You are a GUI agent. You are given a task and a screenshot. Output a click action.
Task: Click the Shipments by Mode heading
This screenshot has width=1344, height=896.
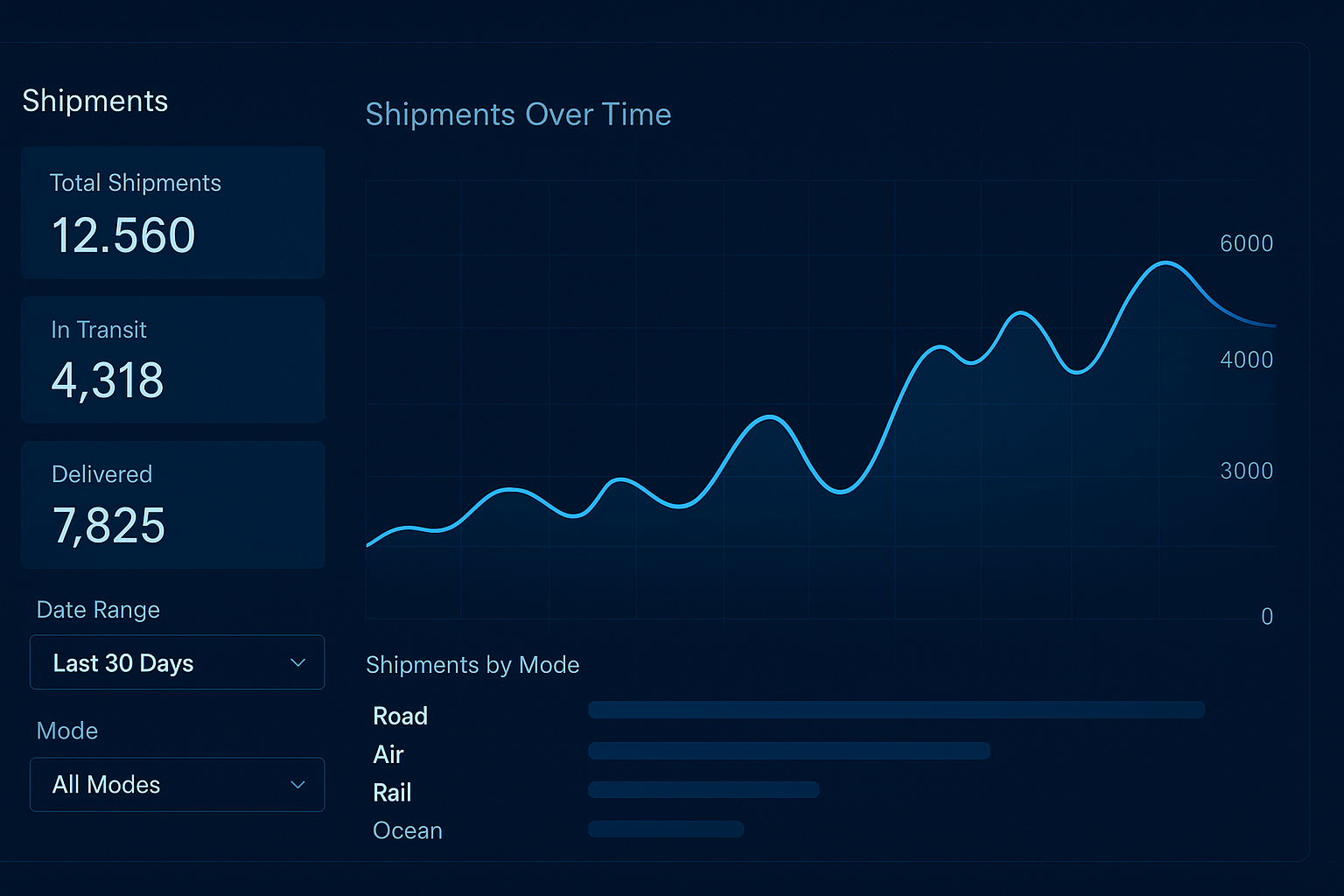[x=472, y=665]
